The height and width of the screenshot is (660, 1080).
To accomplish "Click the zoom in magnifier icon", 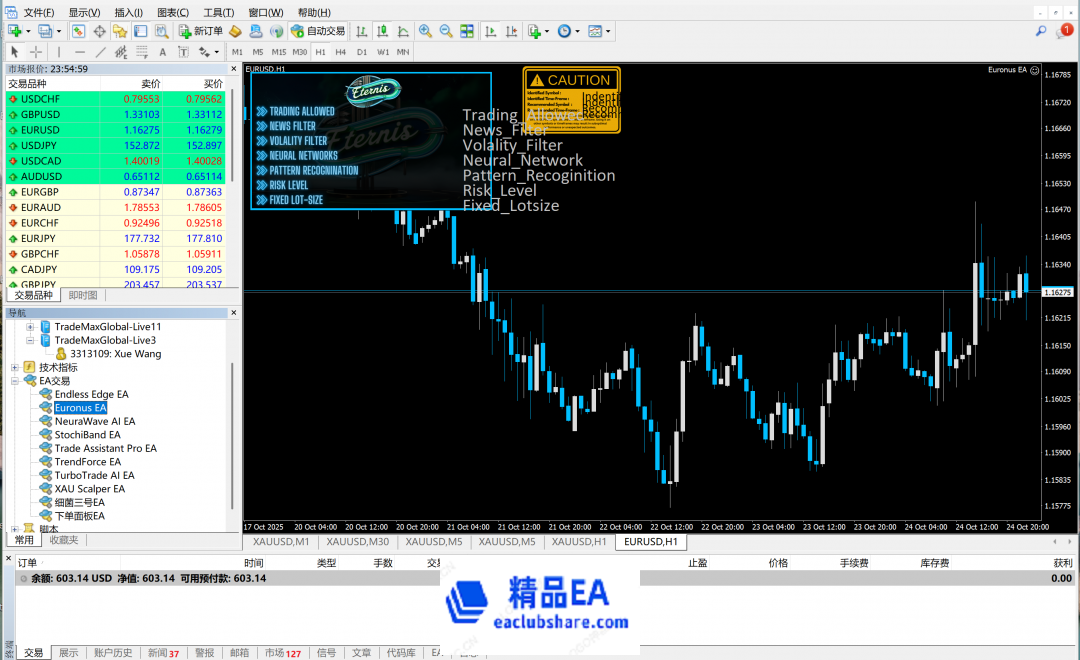I will click(425, 31).
